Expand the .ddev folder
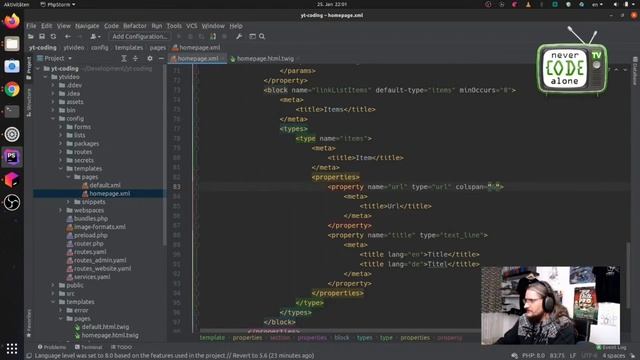Screen dimensions: 640x360 tap(53, 85)
